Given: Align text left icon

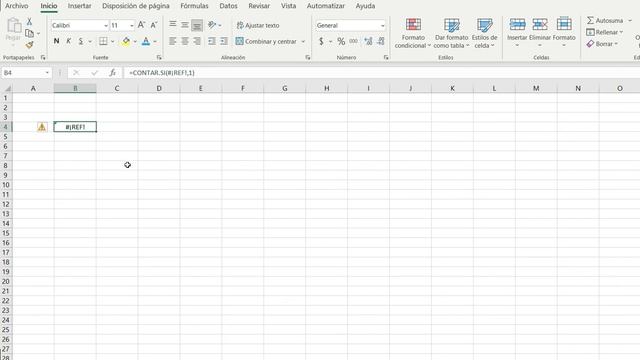Looking at the screenshot, I should pyautogui.click(x=173, y=41).
